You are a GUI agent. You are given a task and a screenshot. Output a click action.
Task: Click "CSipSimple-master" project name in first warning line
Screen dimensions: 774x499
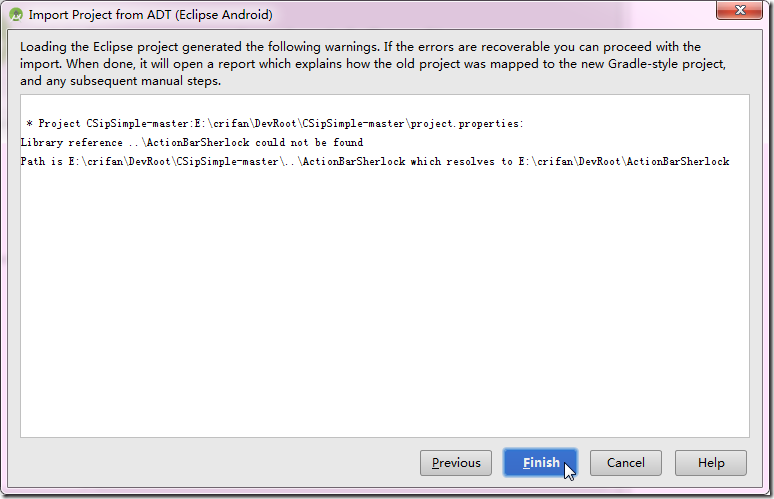[x=137, y=124]
